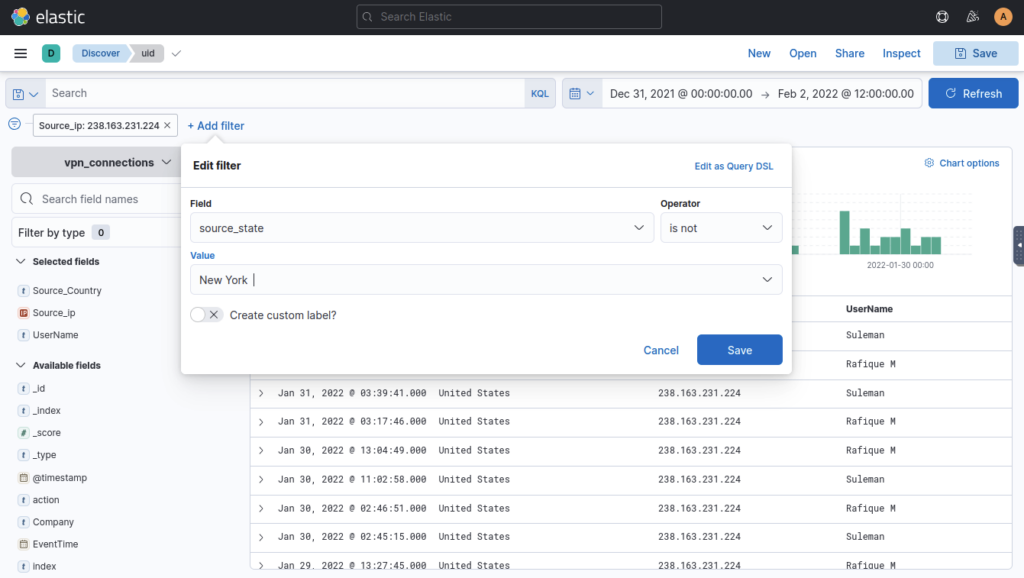Image resolution: width=1024 pixels, height=578 pixels.
Task: Open user profile avatar A
Action: click(x=1003, y=17)
